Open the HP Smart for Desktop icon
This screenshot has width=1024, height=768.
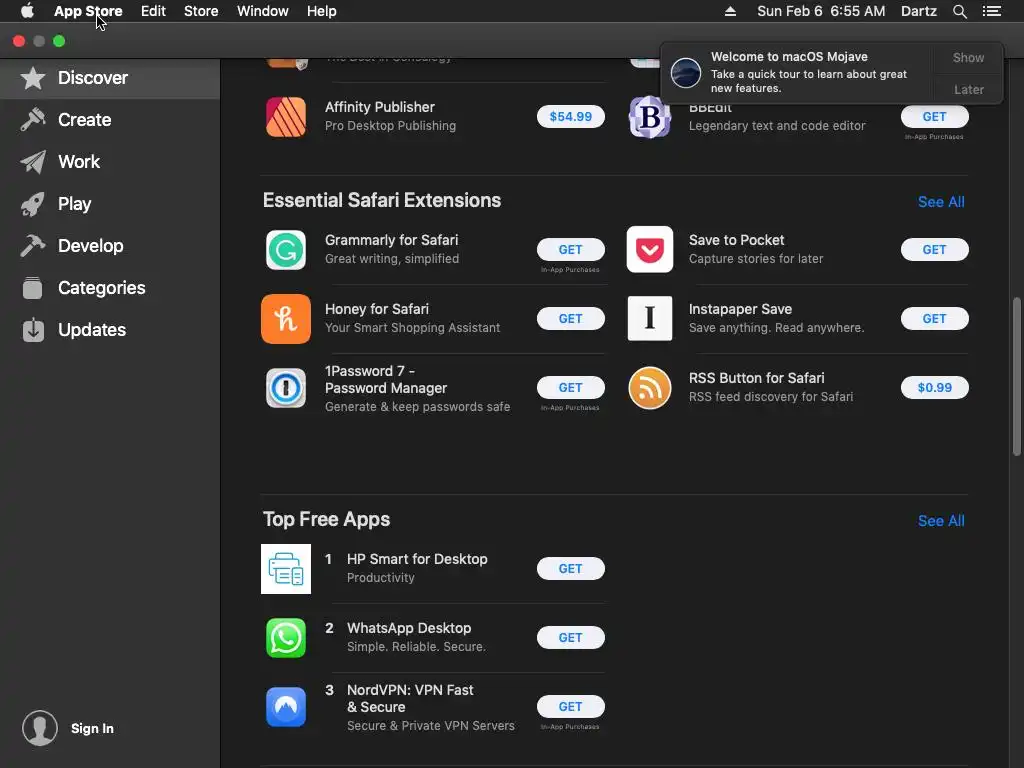(286, 569)
